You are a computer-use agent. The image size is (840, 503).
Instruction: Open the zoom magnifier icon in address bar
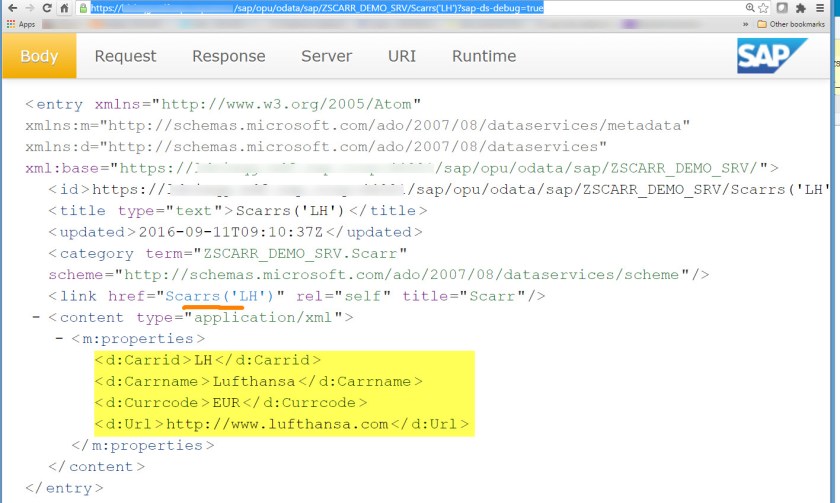tap(750, 7)
